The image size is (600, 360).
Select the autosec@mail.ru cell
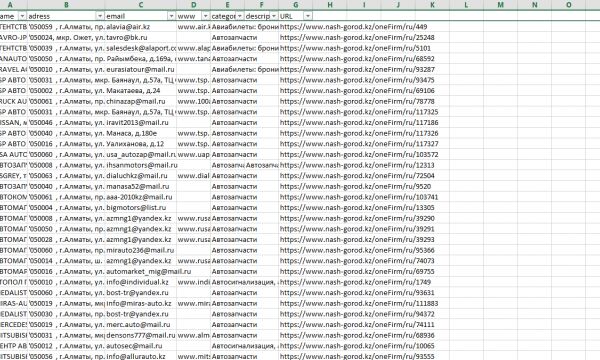coord(141,346)
